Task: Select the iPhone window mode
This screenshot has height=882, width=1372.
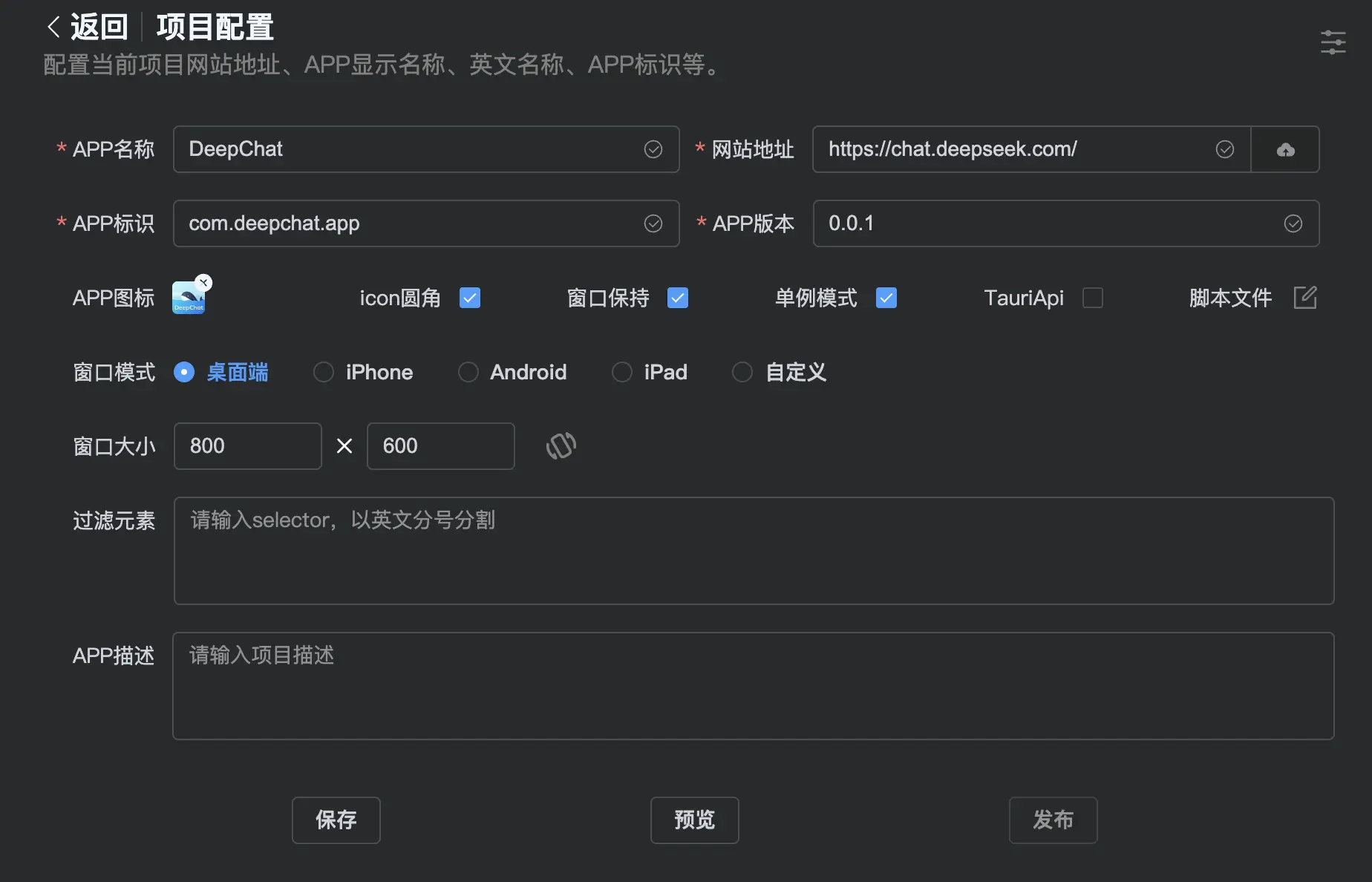Action: pyautogui.click(x=324, y=372)
